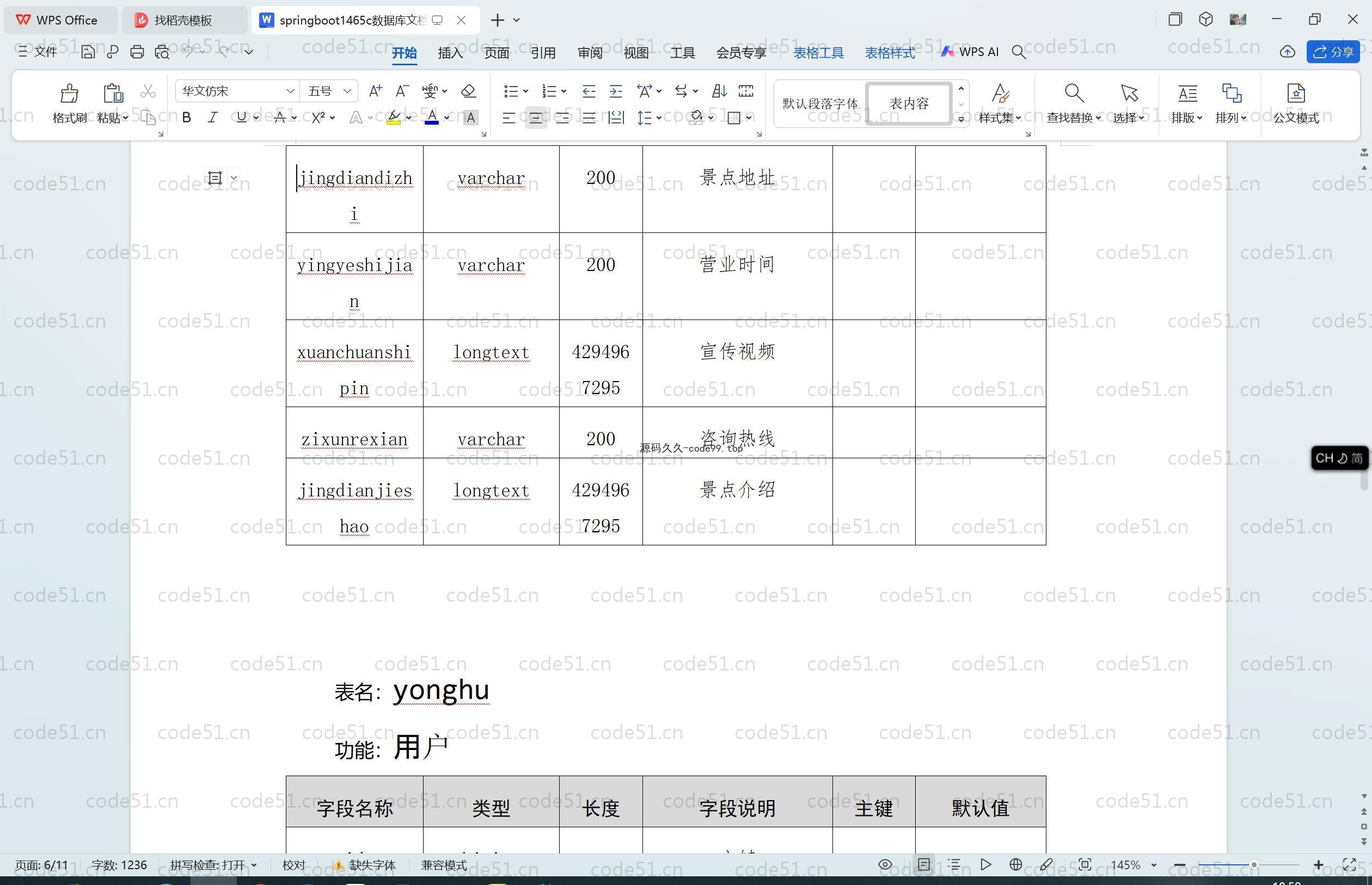The height and width of the screenshot is (885, 1372).
Task: Click the Save icon in quick access bar
Action: click(87, 52)
